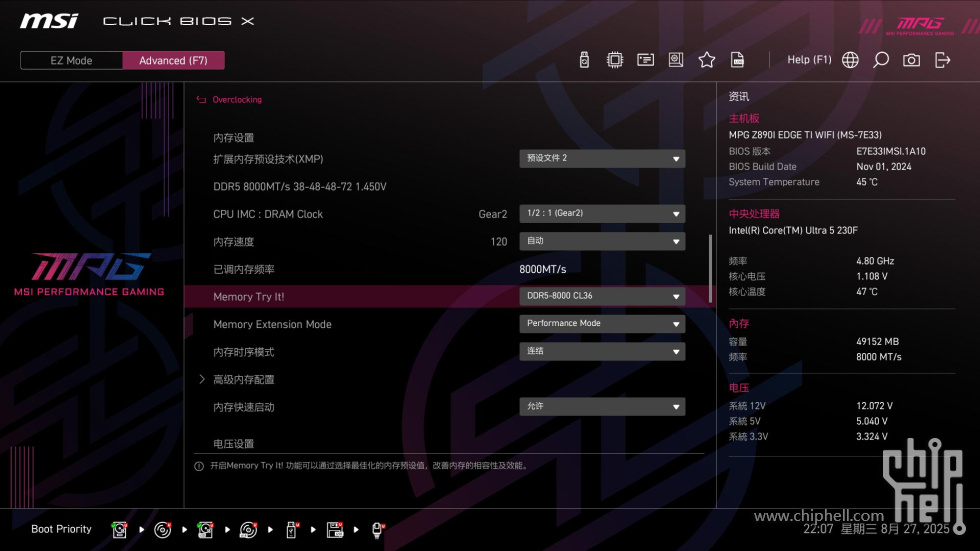Take a screenshot with camera icon
This screenshot has width=980, height=551.
911,60
